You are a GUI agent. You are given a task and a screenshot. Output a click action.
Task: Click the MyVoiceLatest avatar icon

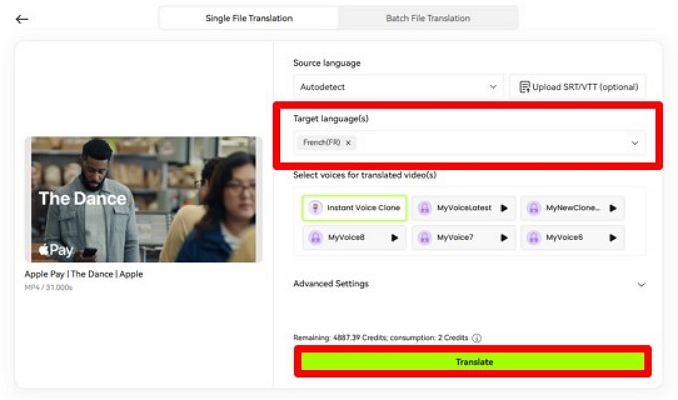pyautogui.click(x=425, y=208)
